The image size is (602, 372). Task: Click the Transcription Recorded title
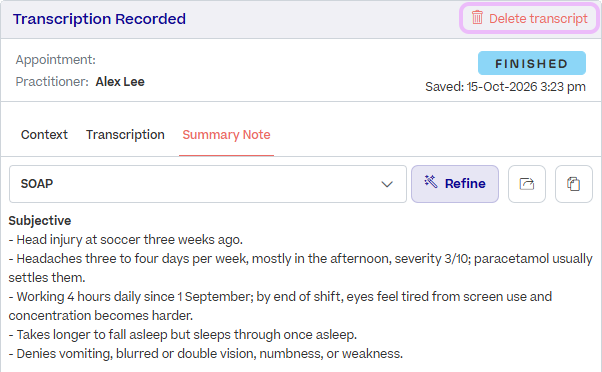99,19
